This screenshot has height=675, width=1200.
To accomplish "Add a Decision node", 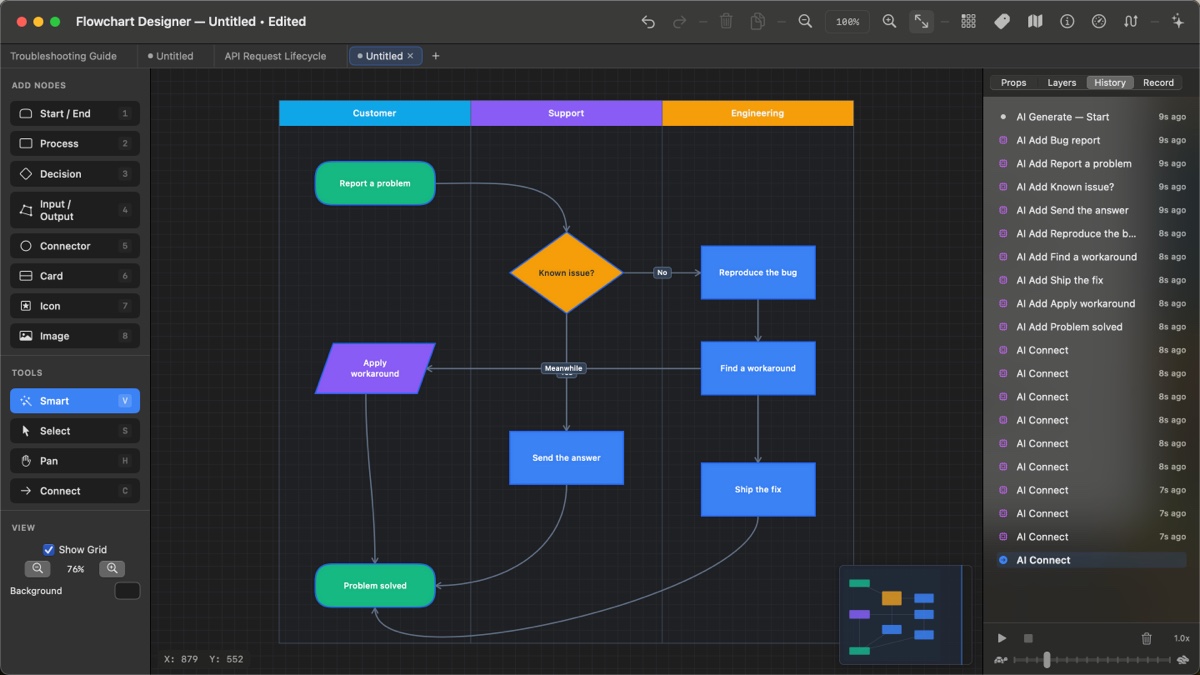I will pos(75,174).
